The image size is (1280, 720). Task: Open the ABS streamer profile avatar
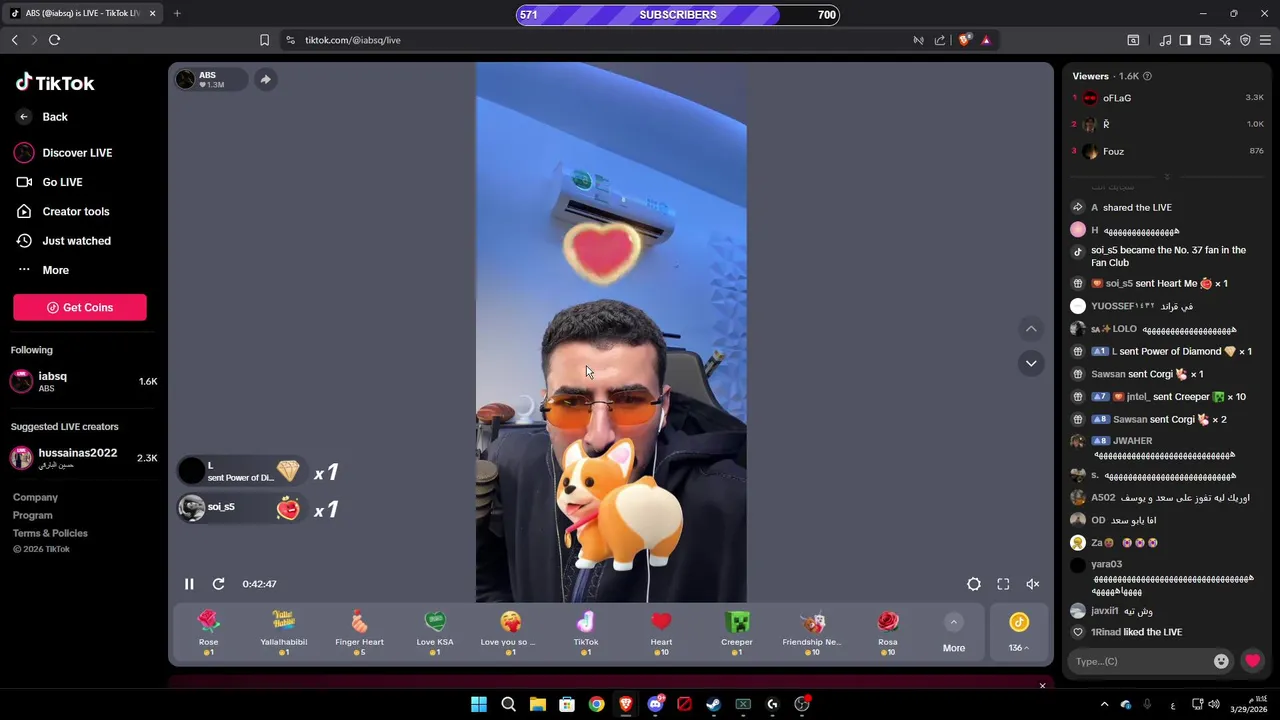(x=185, y=79)
